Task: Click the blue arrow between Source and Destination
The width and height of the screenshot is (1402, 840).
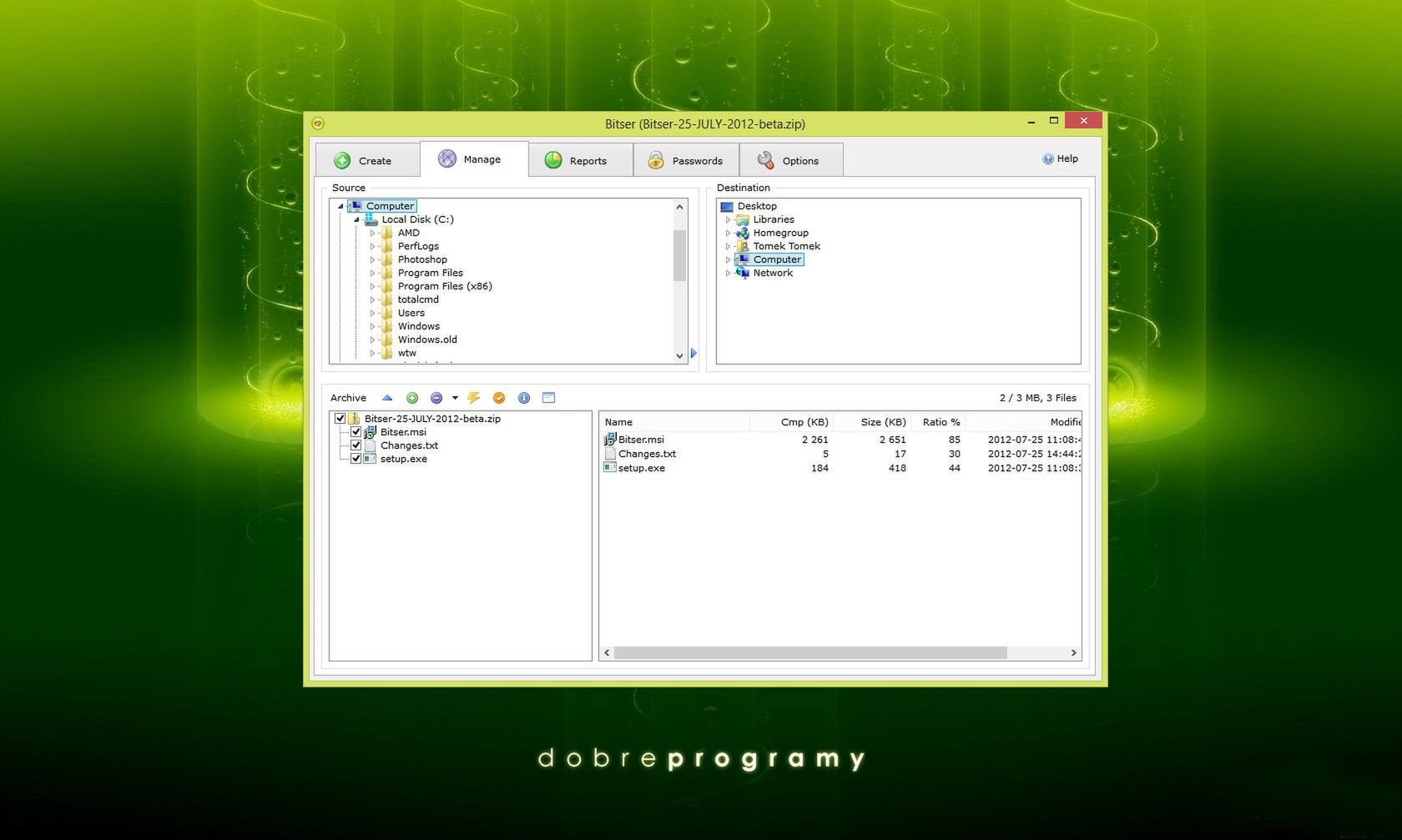Action: coord(693,353)
